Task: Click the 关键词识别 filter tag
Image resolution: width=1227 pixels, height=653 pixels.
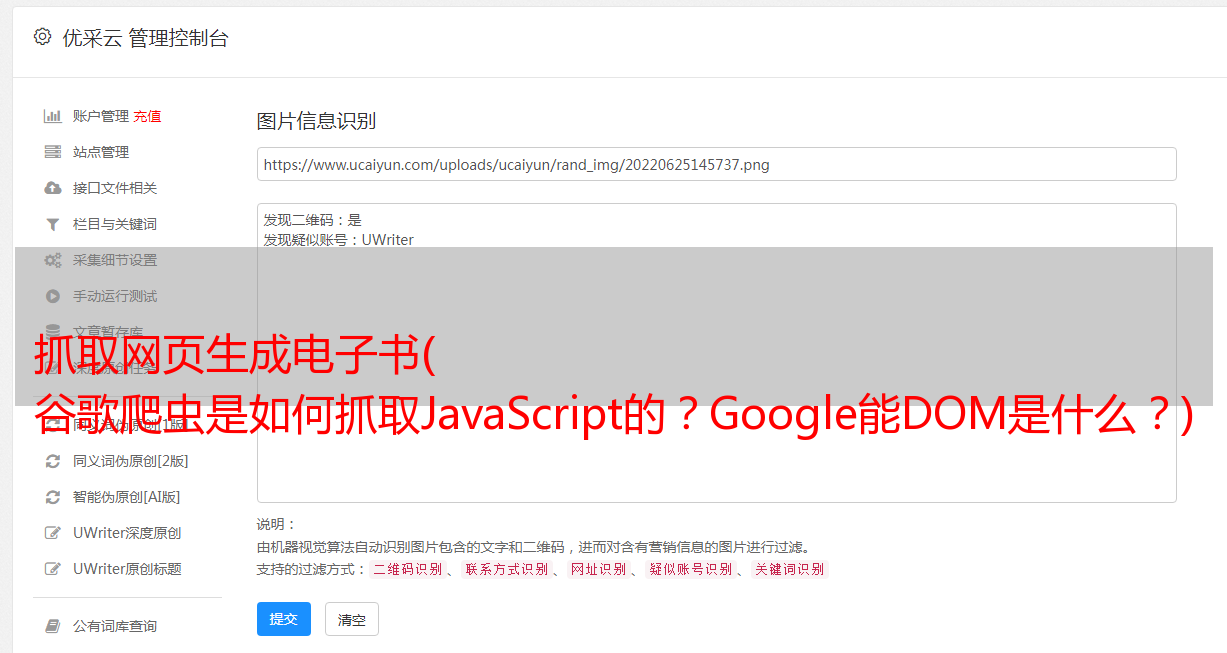Action: coord(790,569)
